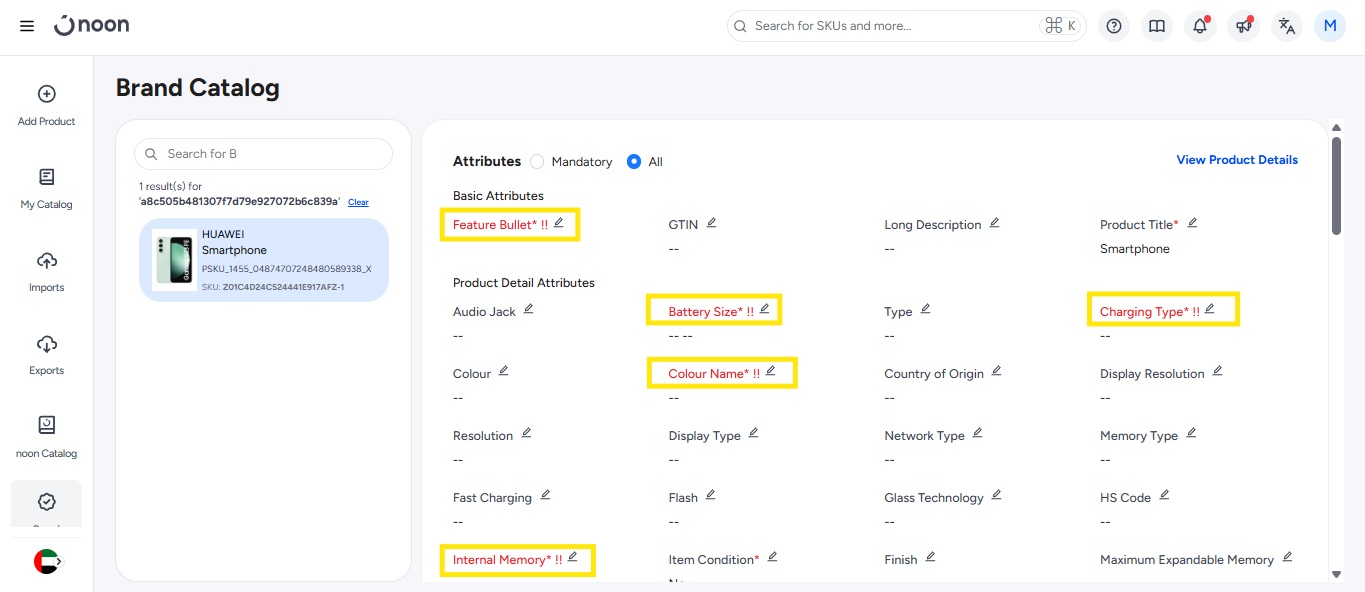Screen dimensions: 1365x592
Task: Open the UAE country flag selector
Action: tap(47, 562)
